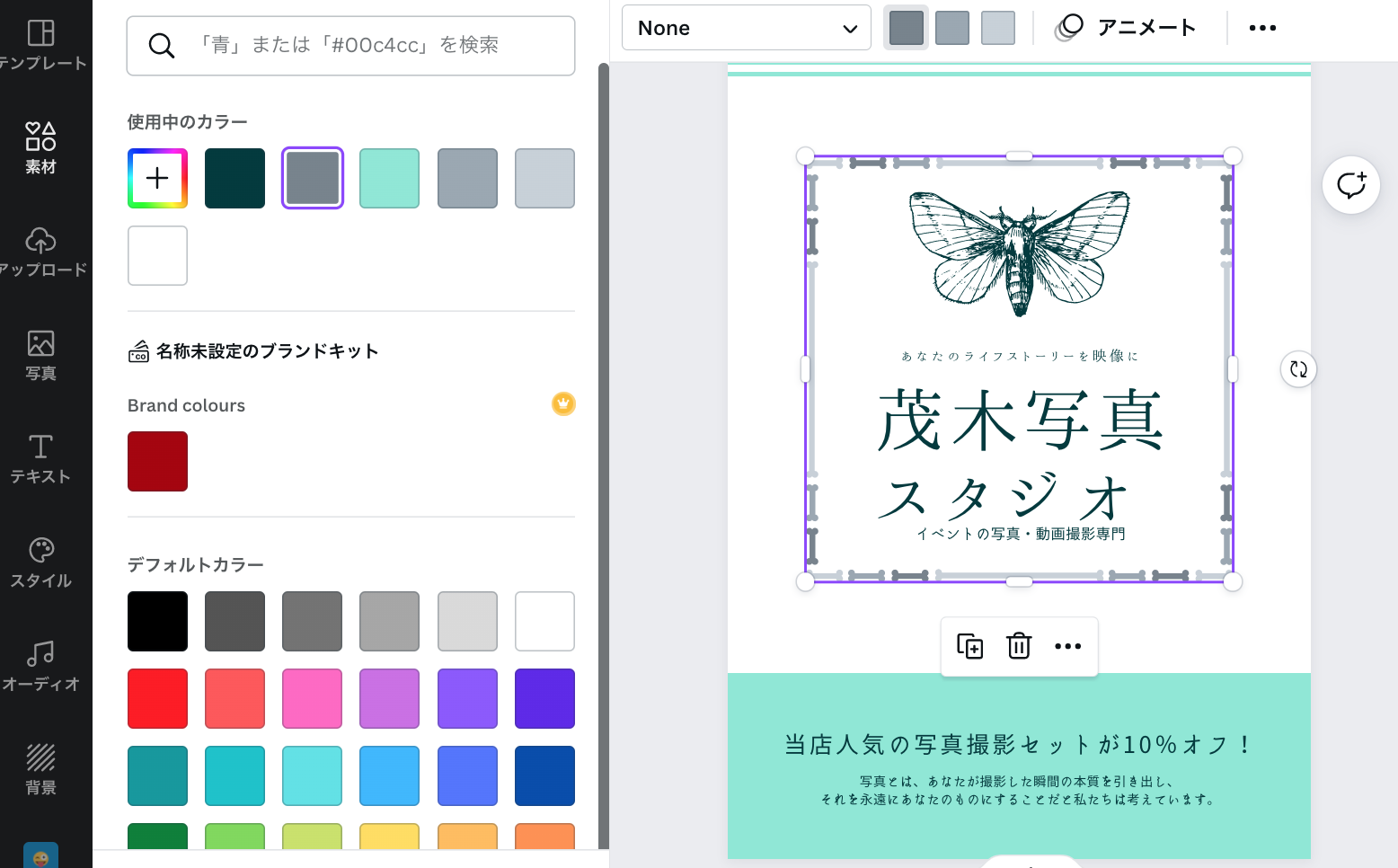This screenshot has height=868, width=1398.
Task: Select the deep indigo default color
Action: click(x=544, y=698)
